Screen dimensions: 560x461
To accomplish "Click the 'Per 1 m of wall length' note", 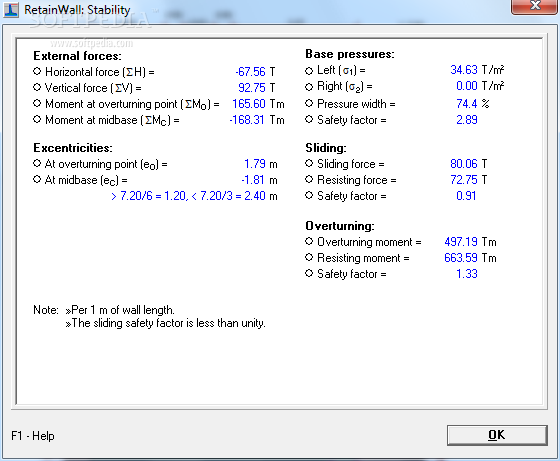I will point(120,310).
